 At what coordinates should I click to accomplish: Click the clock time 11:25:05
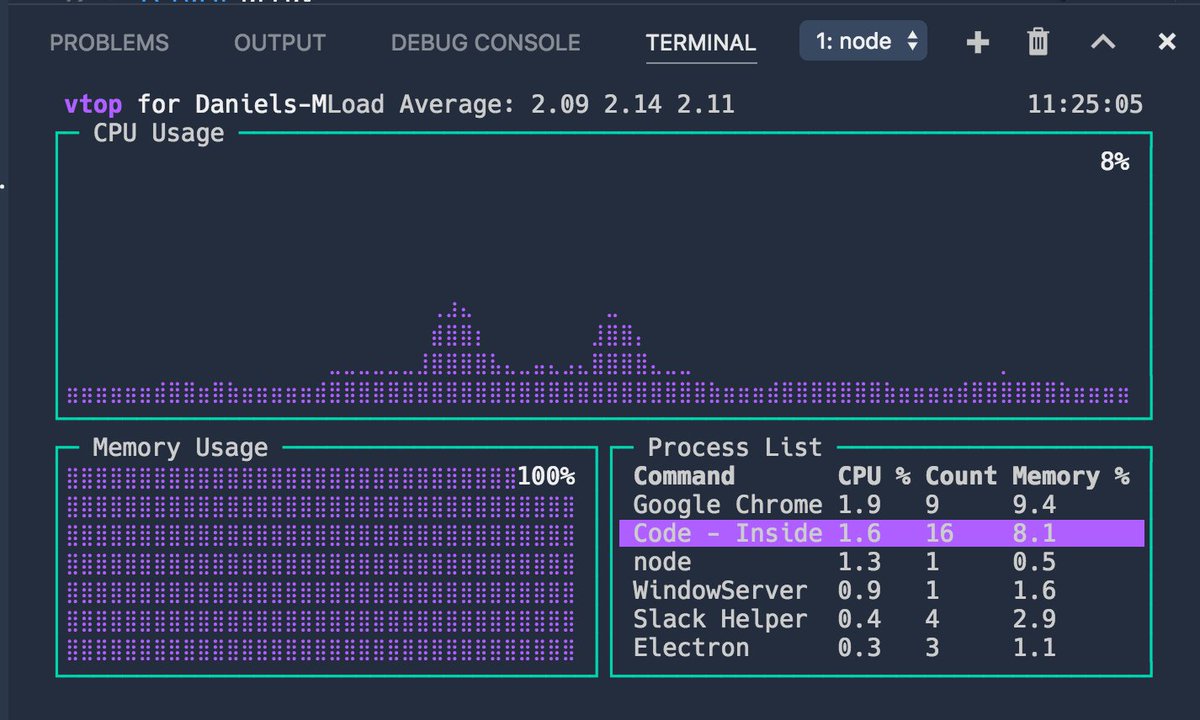[1085, 104]
